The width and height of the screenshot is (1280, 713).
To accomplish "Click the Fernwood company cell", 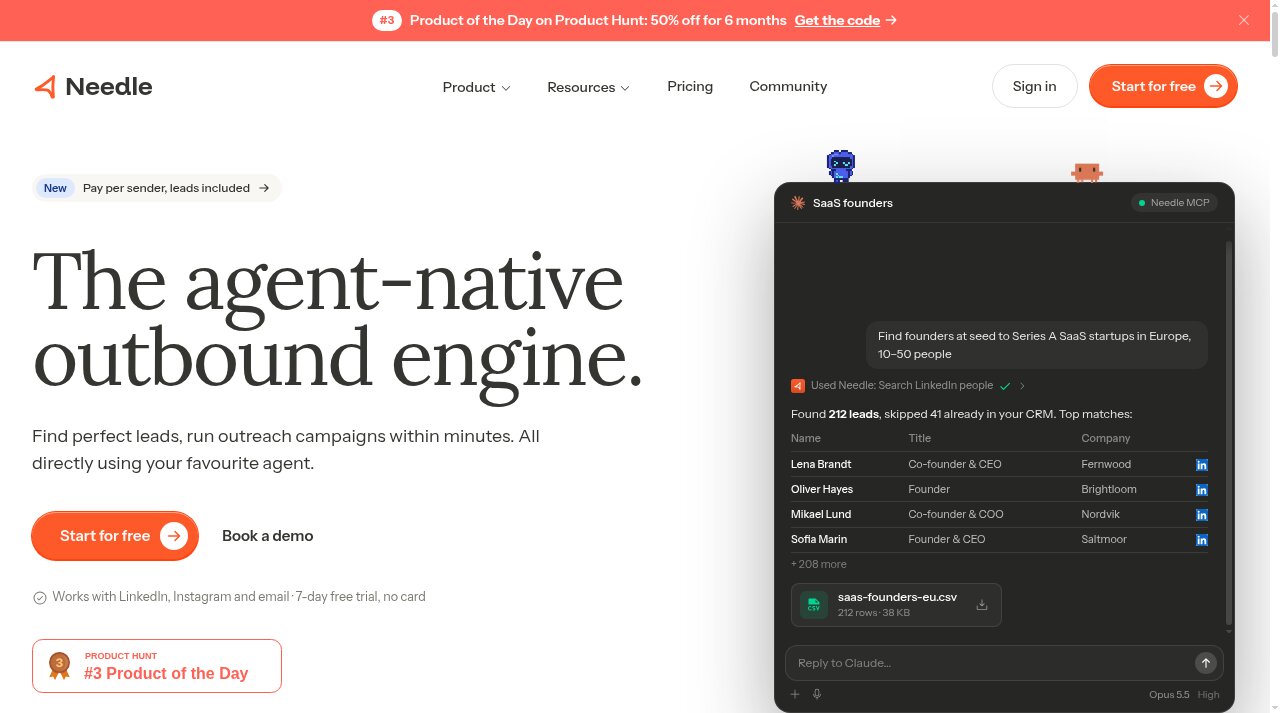I will [1106, 464].
